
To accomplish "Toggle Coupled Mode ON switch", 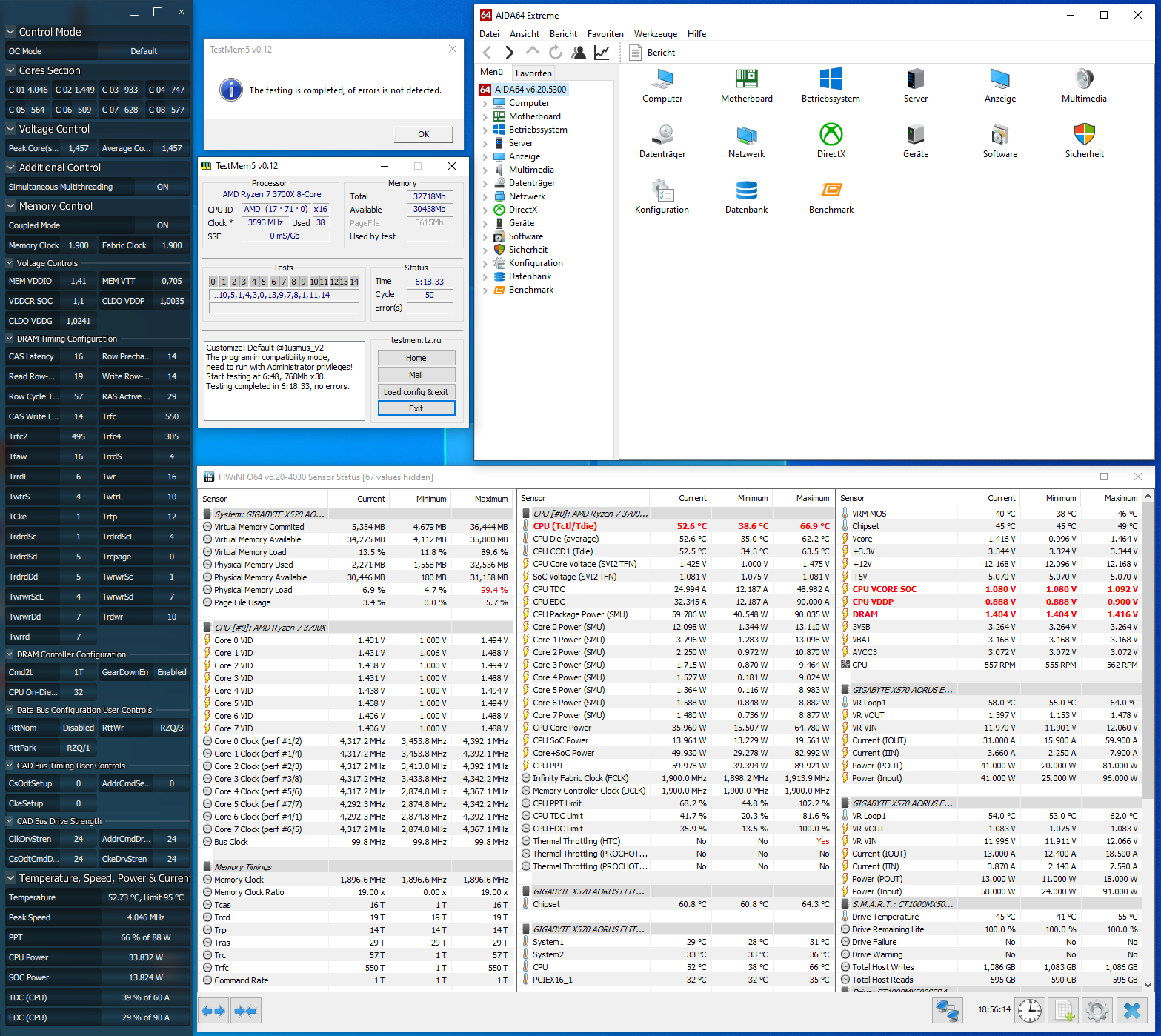I will (x=163, y=225).
